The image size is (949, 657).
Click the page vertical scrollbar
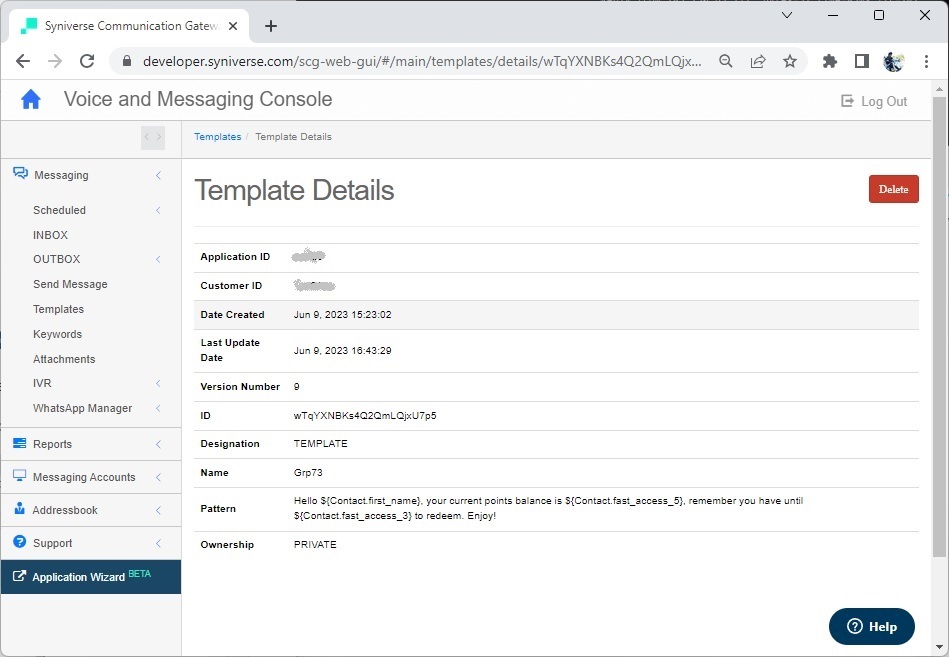click(x=939, y=327)
